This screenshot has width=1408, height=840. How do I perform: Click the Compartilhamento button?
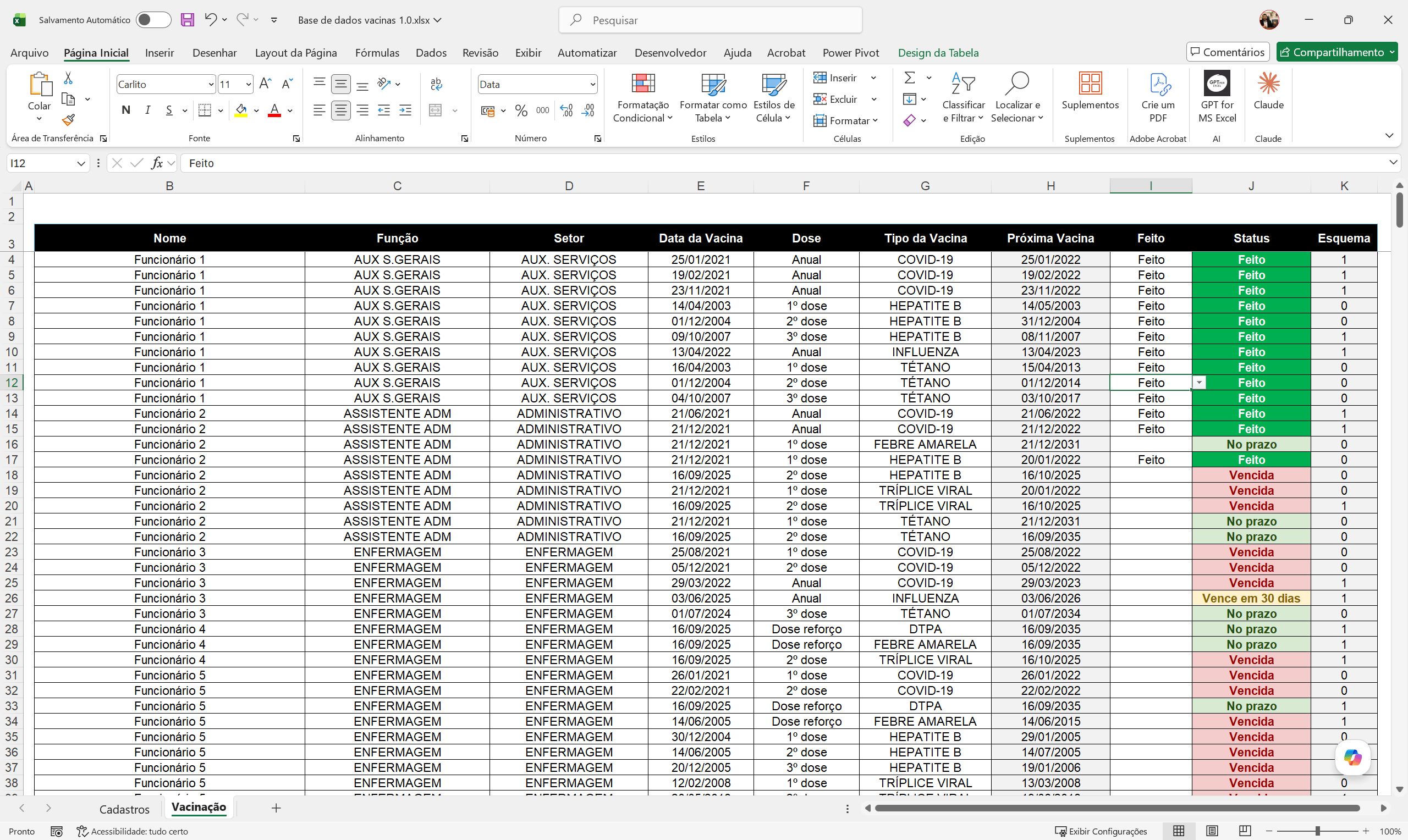click(1336, 52)
